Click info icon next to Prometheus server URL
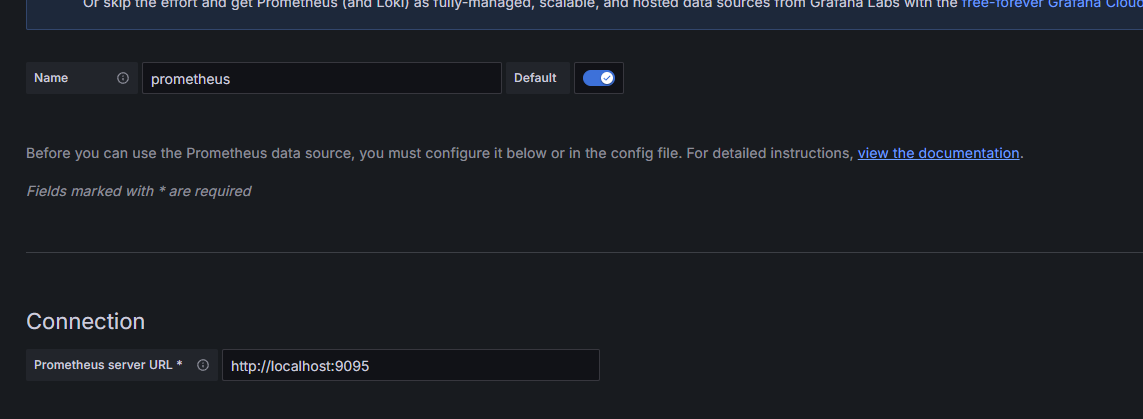Screen dimensions: 1143x419 [203, 365]
